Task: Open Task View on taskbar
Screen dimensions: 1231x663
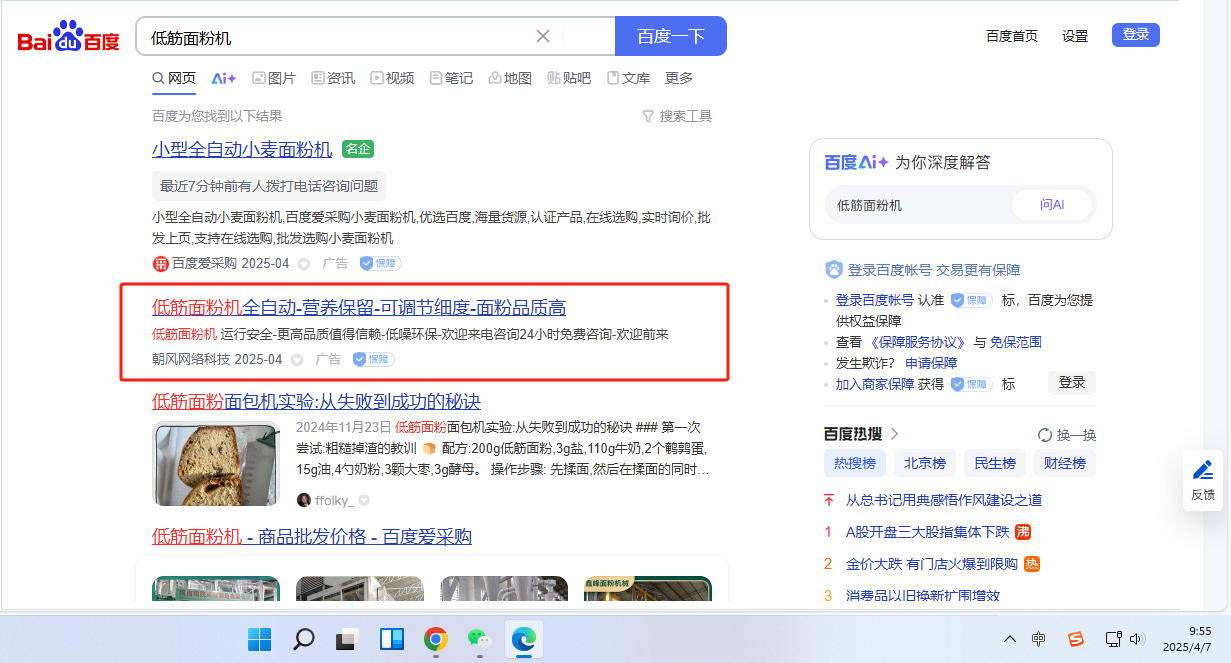Action: click(x=347, y=638)
